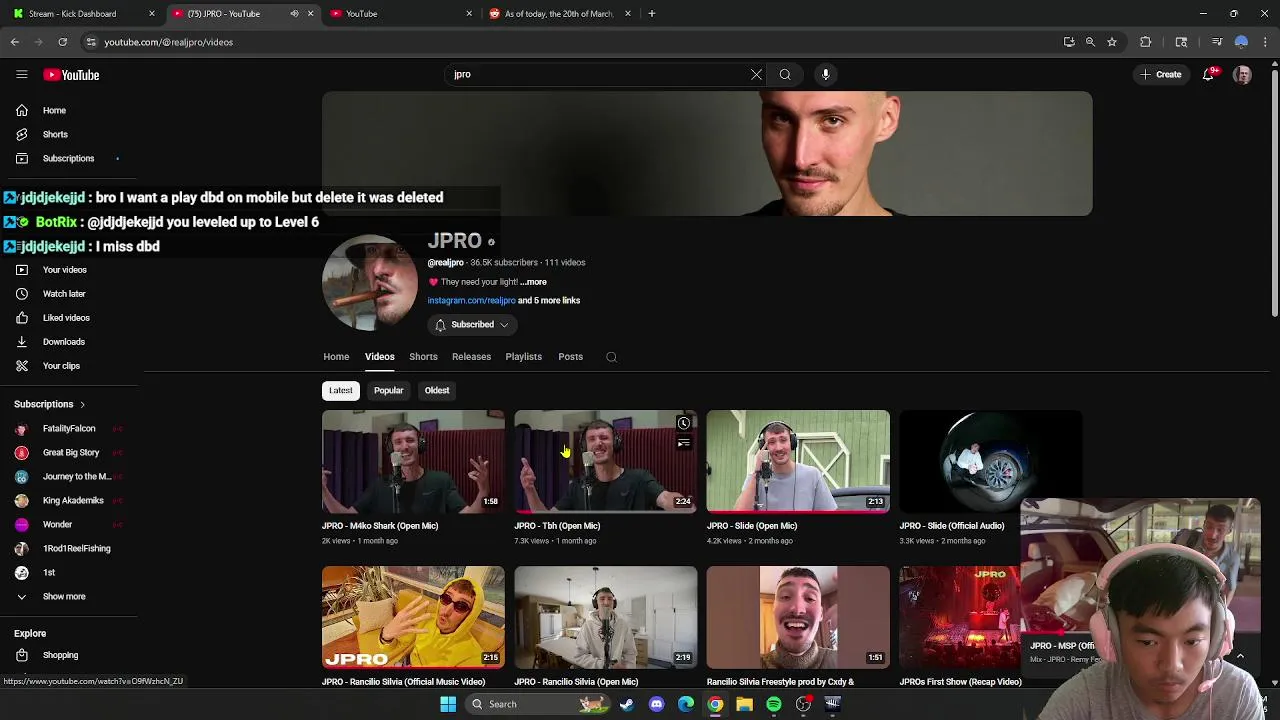This screenshot has width=1280, height=720.
Task: Reload the page
Action: pyautogui.click(x=62, y=42)
